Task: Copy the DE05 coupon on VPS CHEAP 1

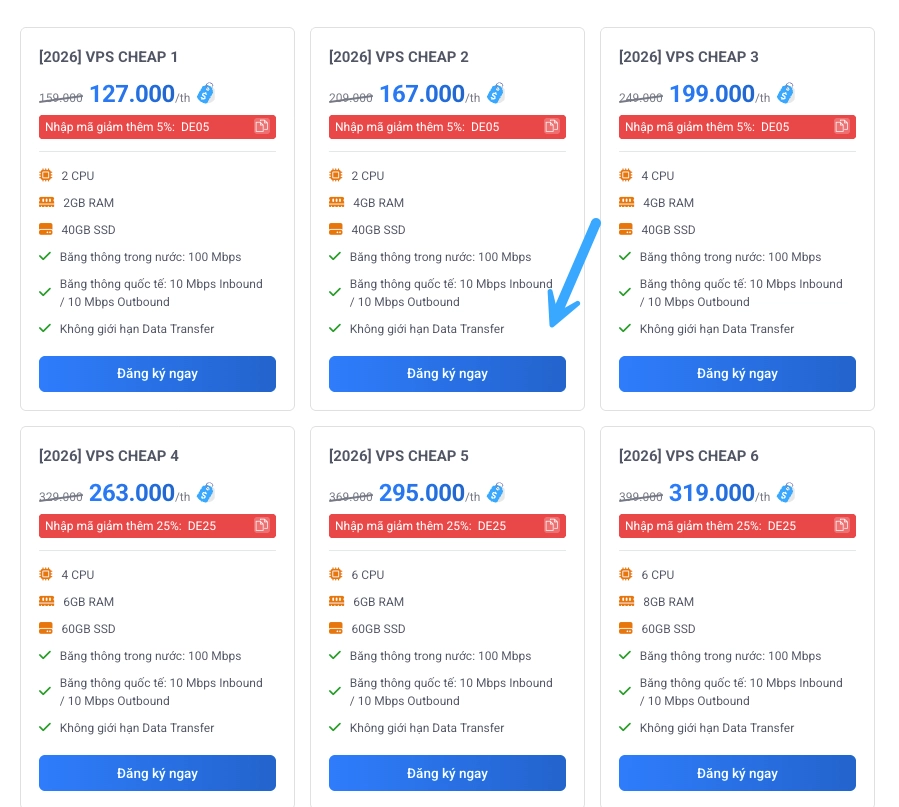Action: (x=262, y=126)
